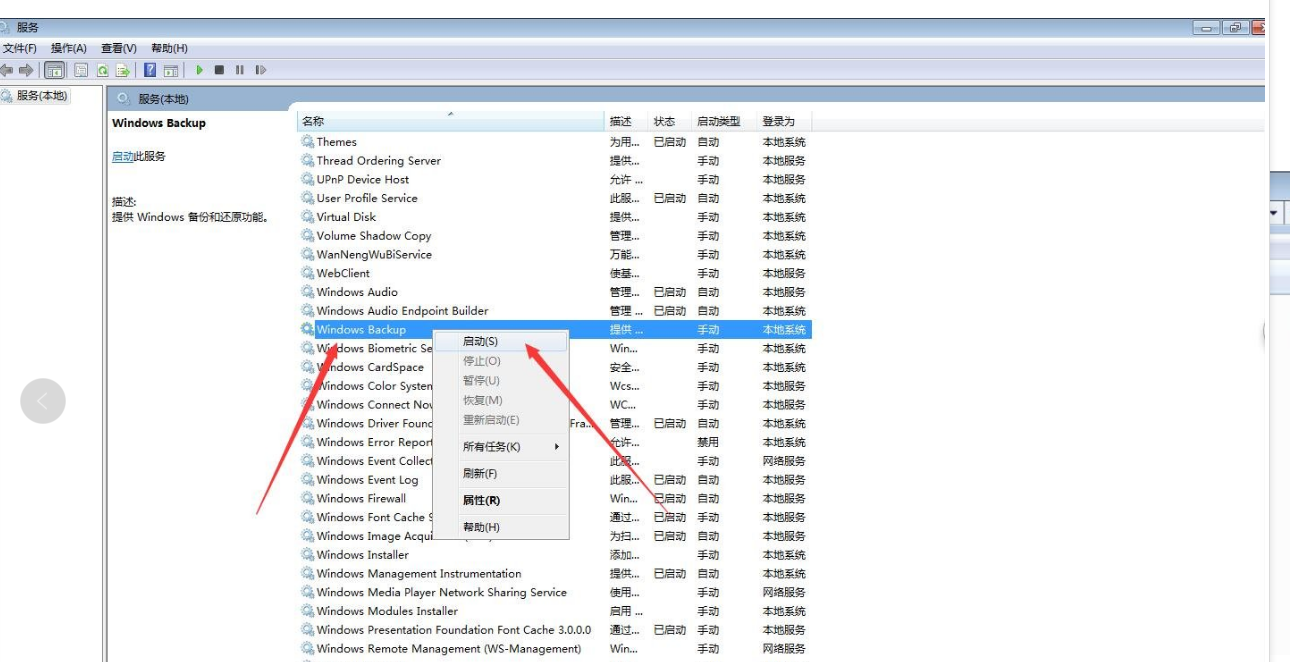Choose 启动(S) in the context menu

tap(481, 342)
